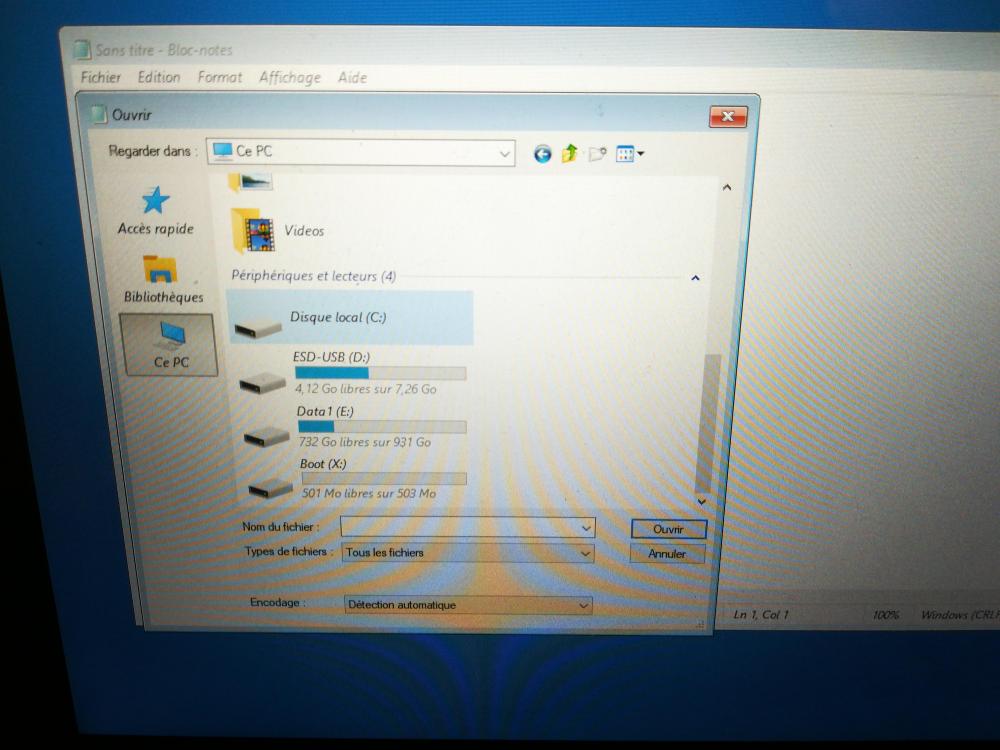
Task: Click the Boot (X:) capacity bar
Action: [x=384, y=478]
